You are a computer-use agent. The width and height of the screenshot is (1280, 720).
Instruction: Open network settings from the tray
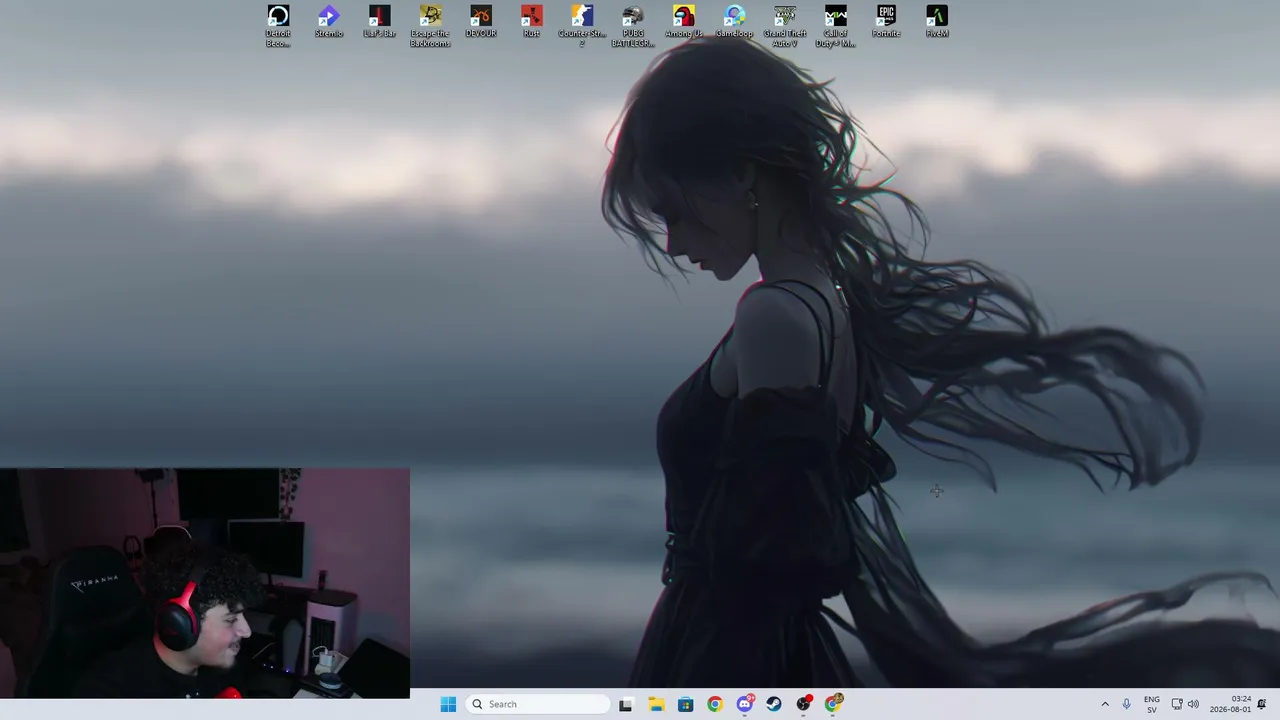click(1177, 704)
